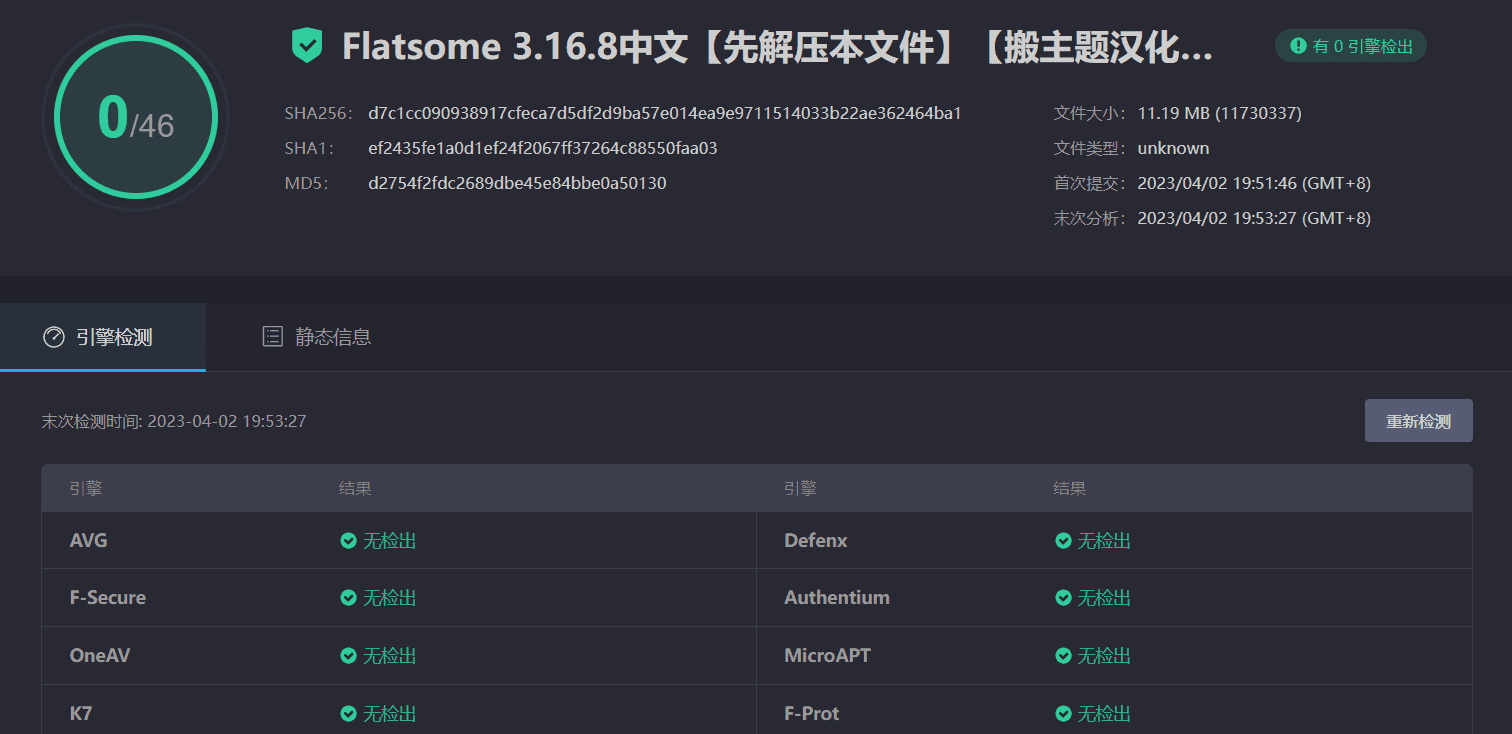
Task: Click the 首次提交 timestamp 19:51:46
Action: pyautogui.click(x=1254, y=183)
